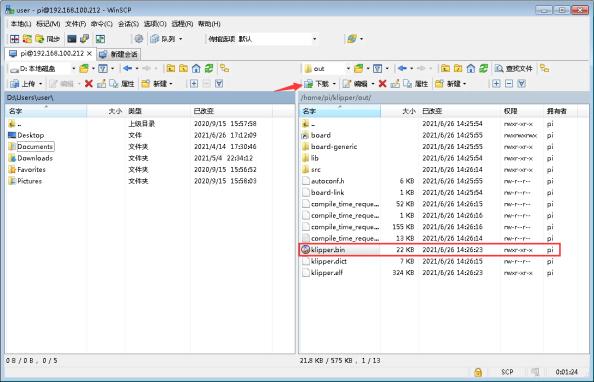Switch to the New Session (新建会话) tab
594x382 pixels.
tap(119, 54)
